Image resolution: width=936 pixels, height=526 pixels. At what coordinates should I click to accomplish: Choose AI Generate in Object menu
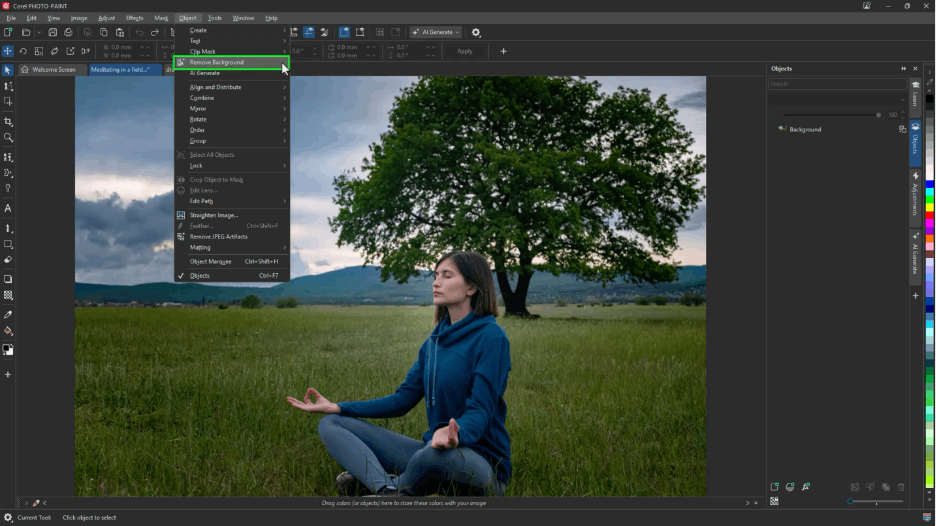pos(232,73)
